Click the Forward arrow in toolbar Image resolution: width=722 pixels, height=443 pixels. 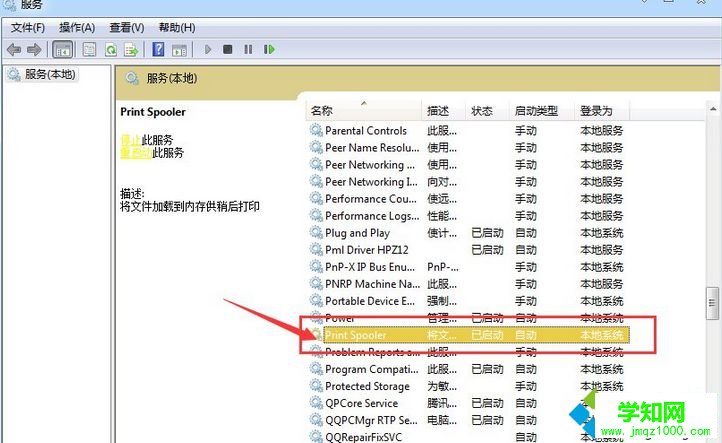point(34,49)
